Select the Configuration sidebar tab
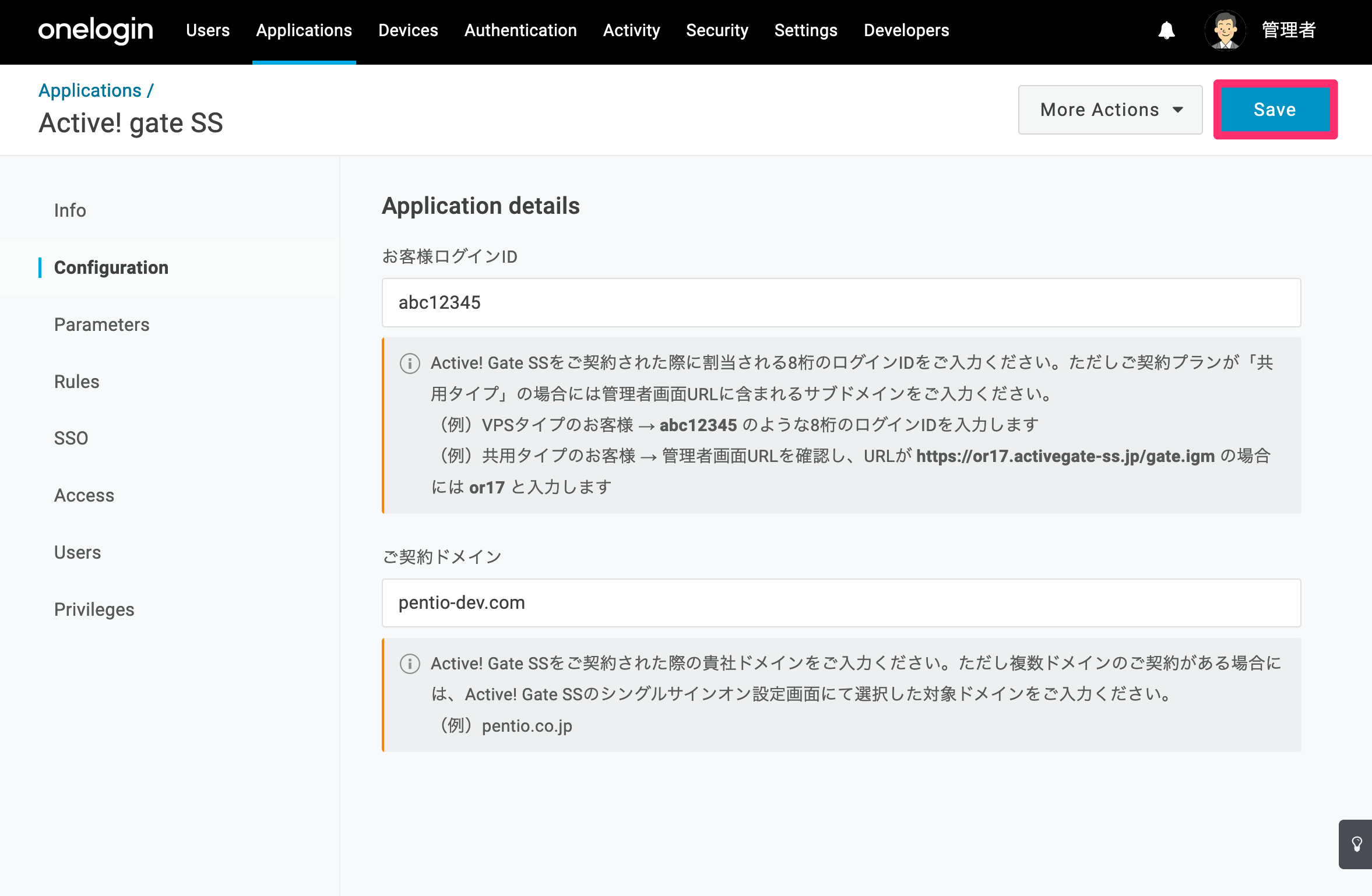Viewport: 1372px width, 896px height. coord(111,267)
